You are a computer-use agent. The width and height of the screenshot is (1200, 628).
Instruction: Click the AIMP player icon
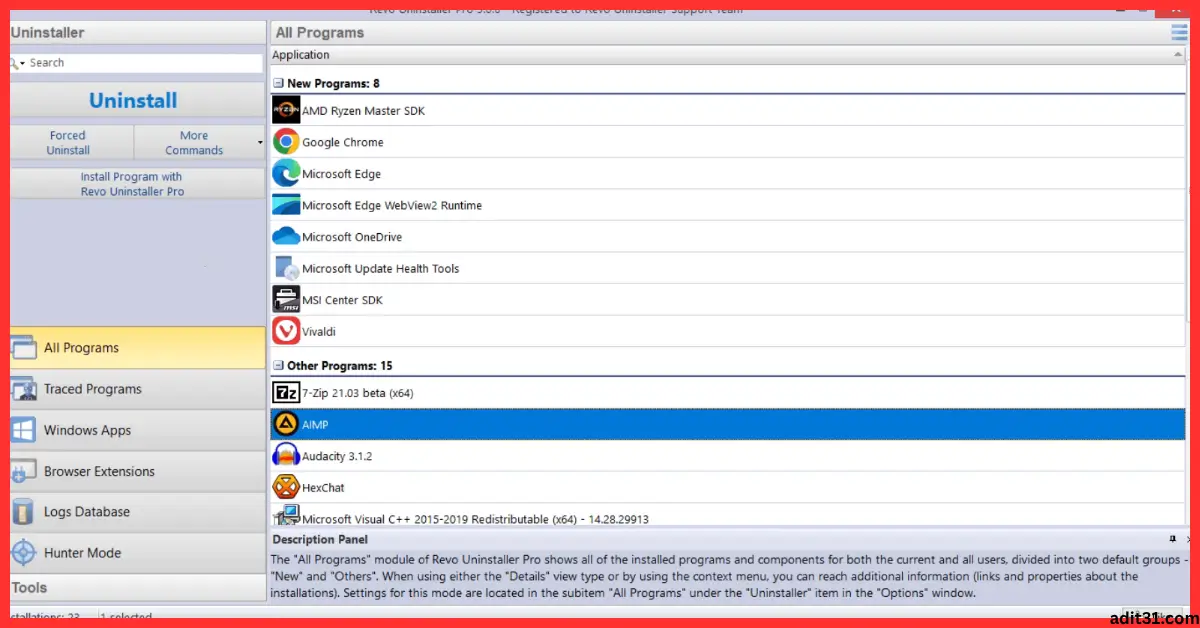[286, 424]
